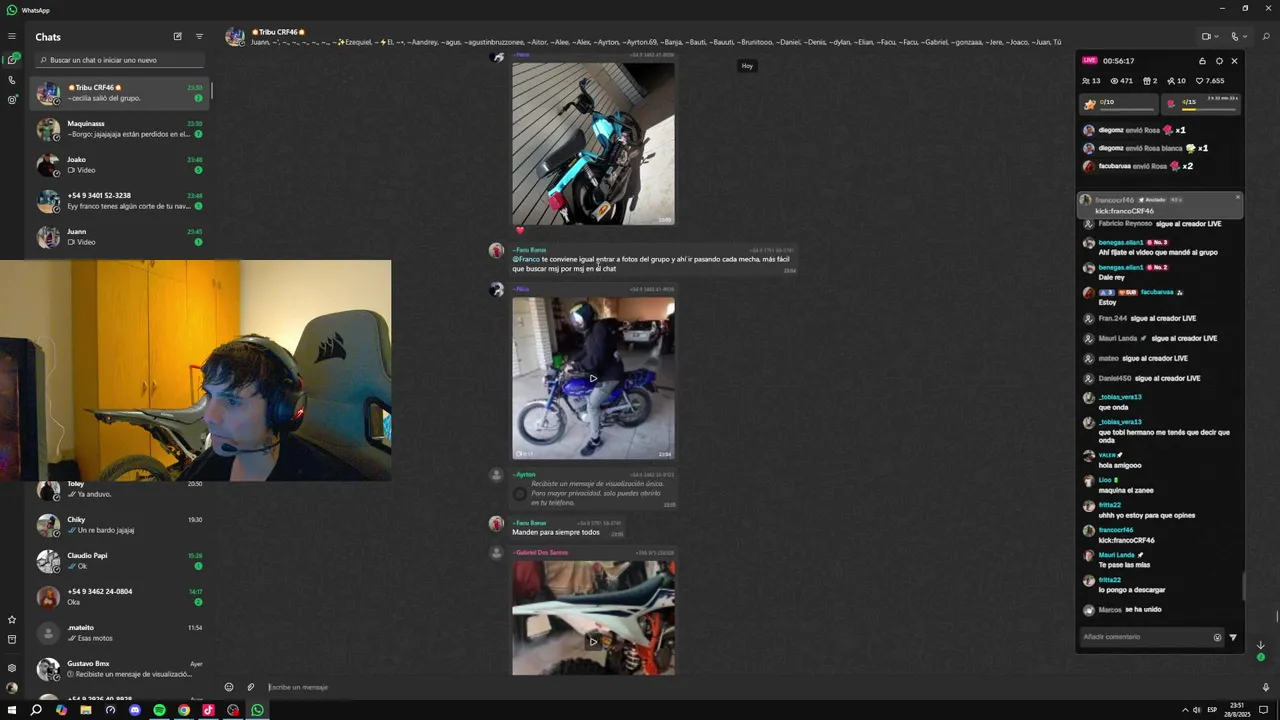Search inside the Tribu CRF46 conversation

[x=1266, y=37]
